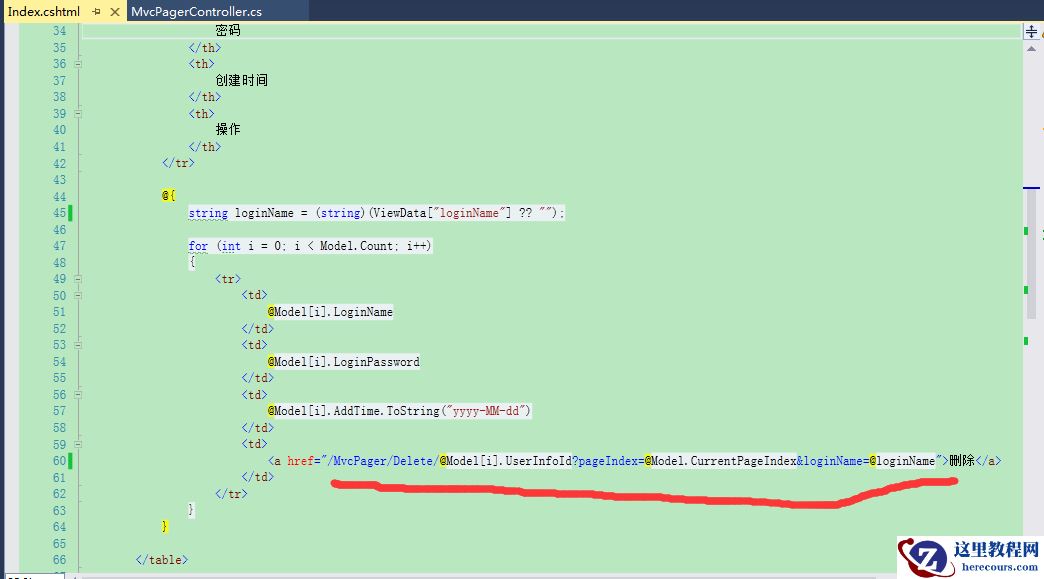
Task: Click @Model[i].UserInfoId in the href
Action: 505,461
